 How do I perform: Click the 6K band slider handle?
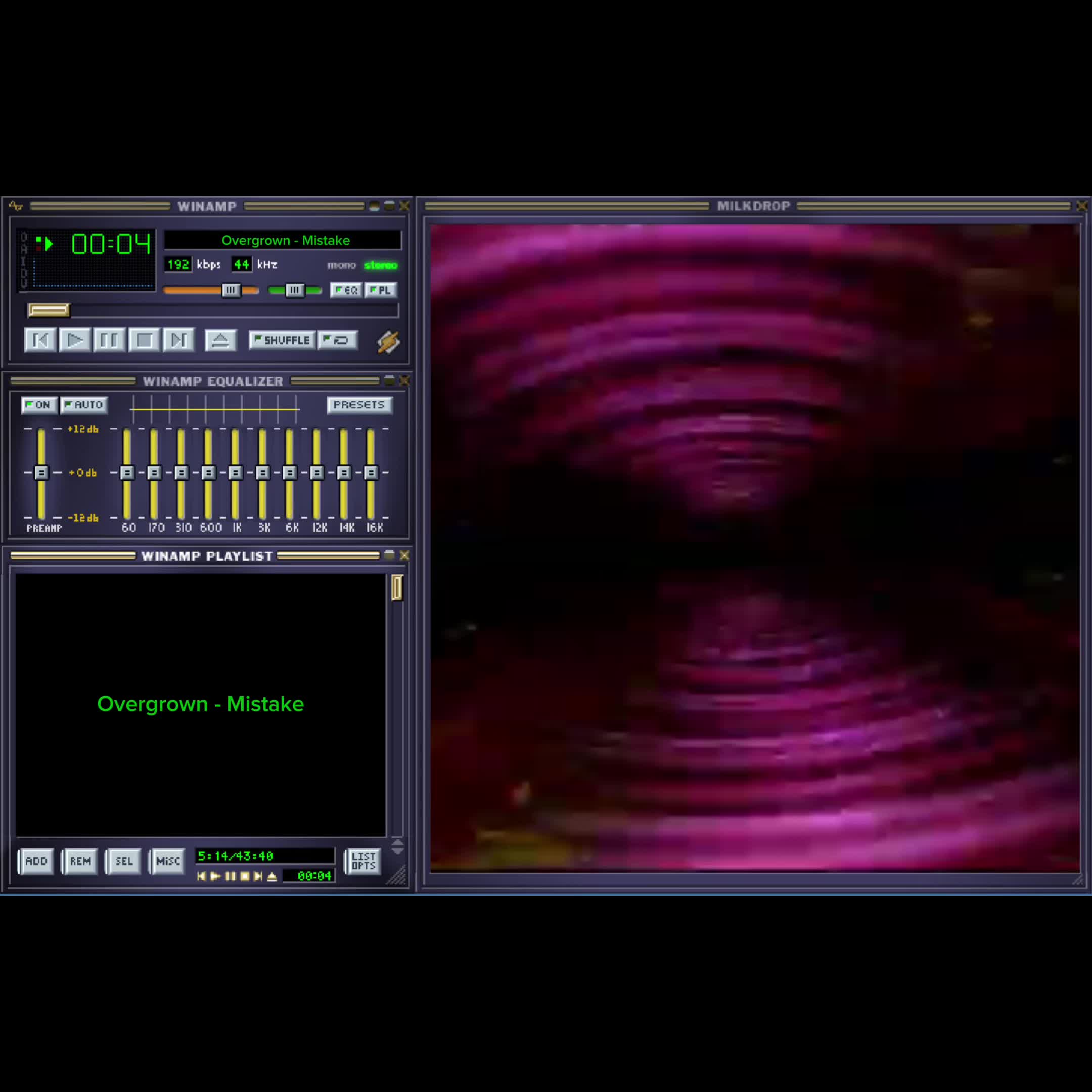point(289,473)
